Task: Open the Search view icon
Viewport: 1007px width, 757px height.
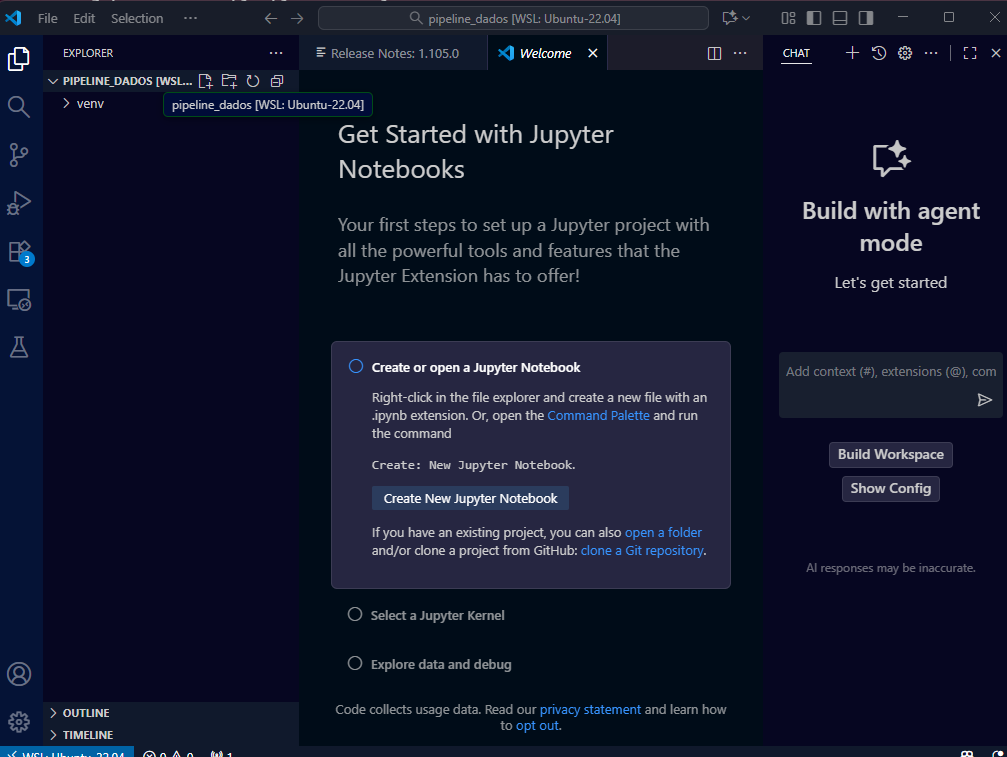Action: click(x=19, y=107)
